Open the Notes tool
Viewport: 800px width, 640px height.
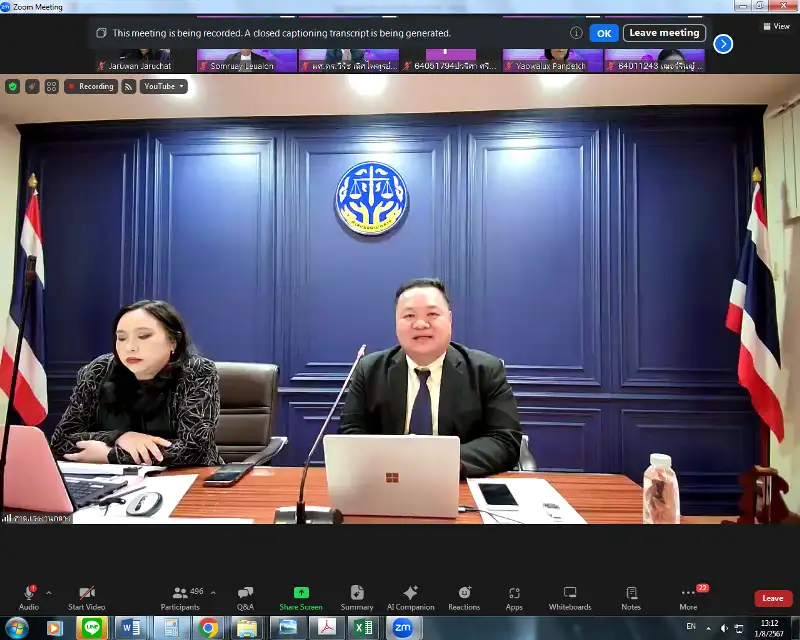coord(631,595)
